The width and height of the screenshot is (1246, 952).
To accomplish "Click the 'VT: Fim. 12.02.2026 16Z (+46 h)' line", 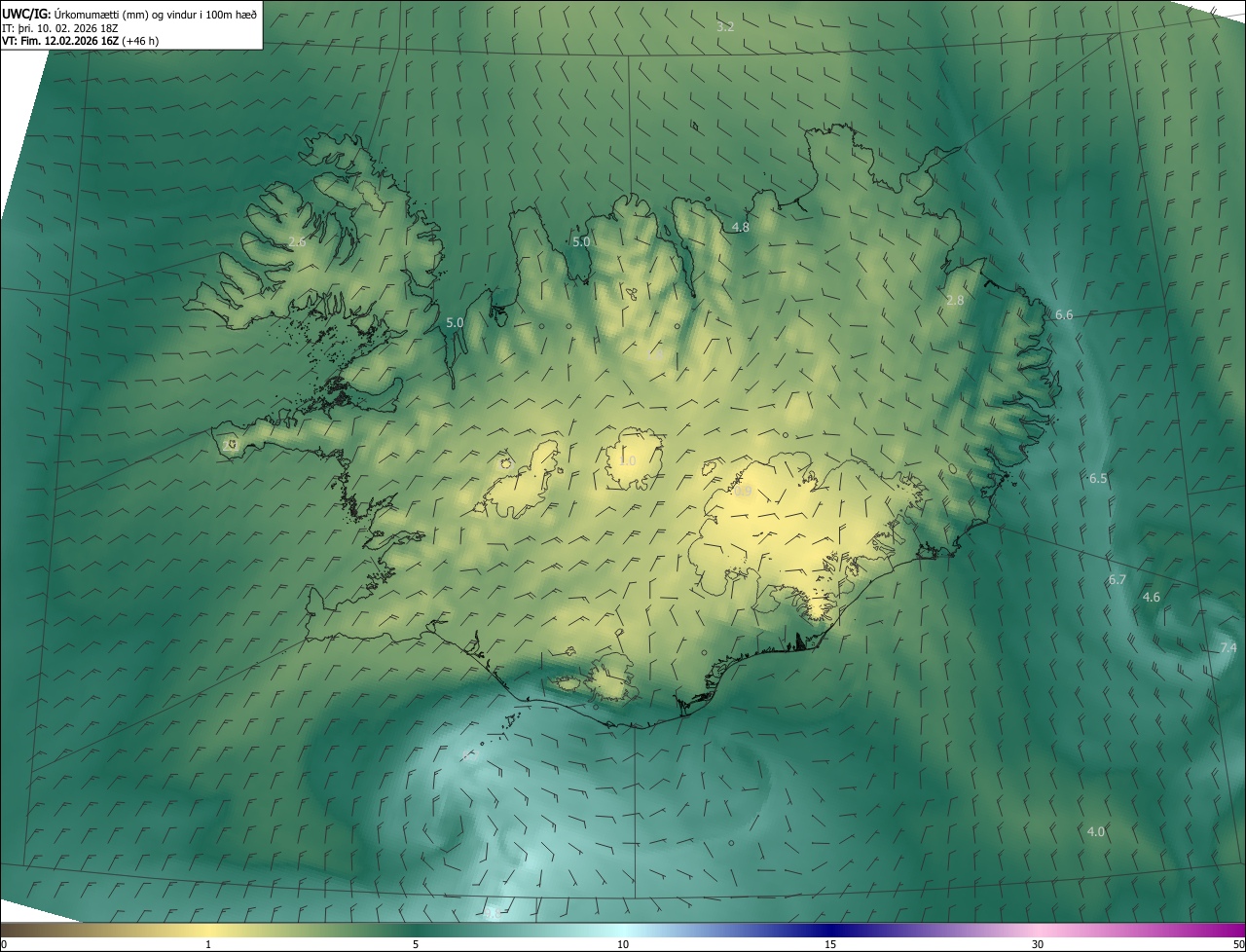I will [x=81, y=41].
